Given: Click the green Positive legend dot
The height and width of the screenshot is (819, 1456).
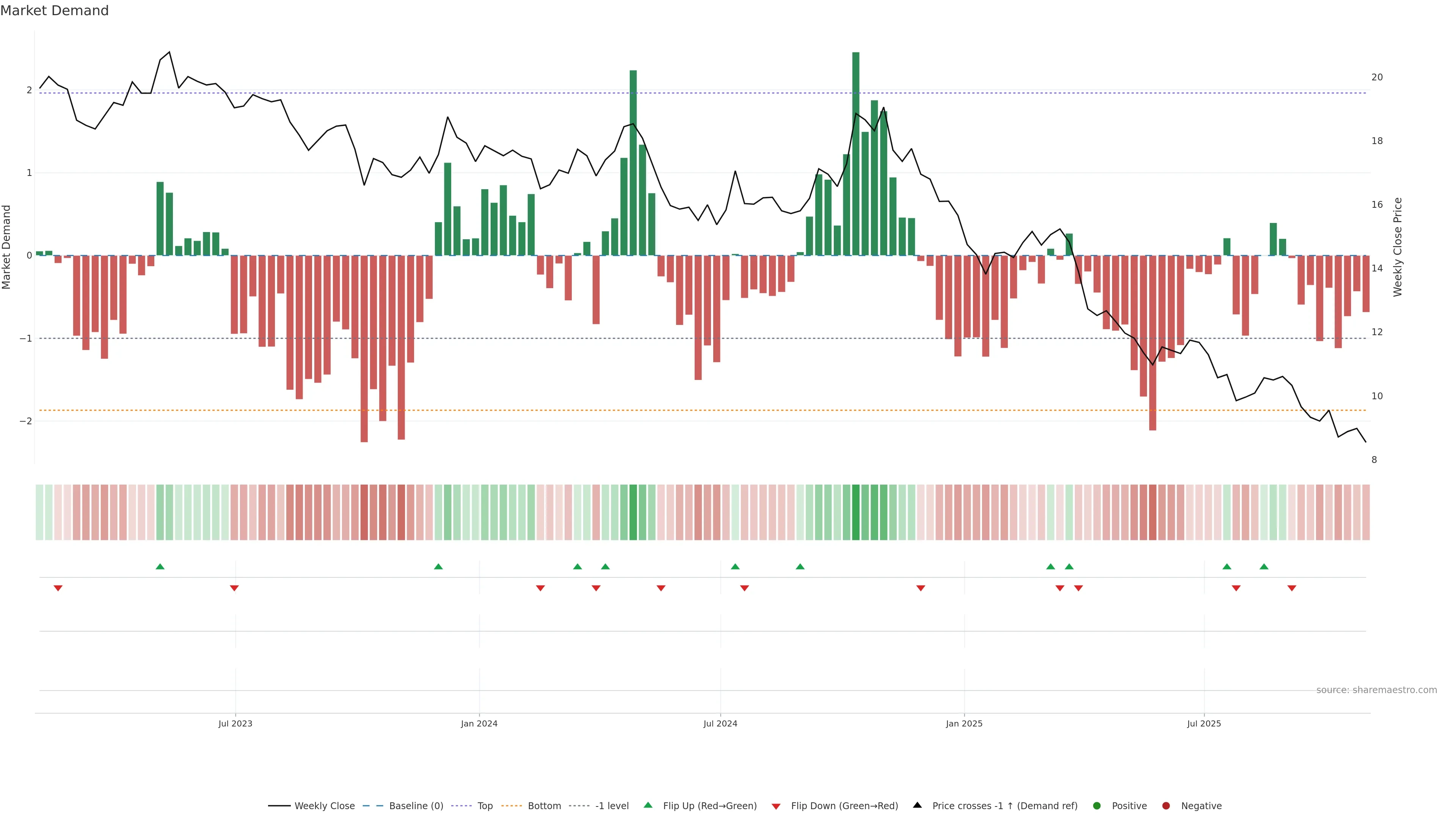Looking at the screenshot, I should 1097,806.
